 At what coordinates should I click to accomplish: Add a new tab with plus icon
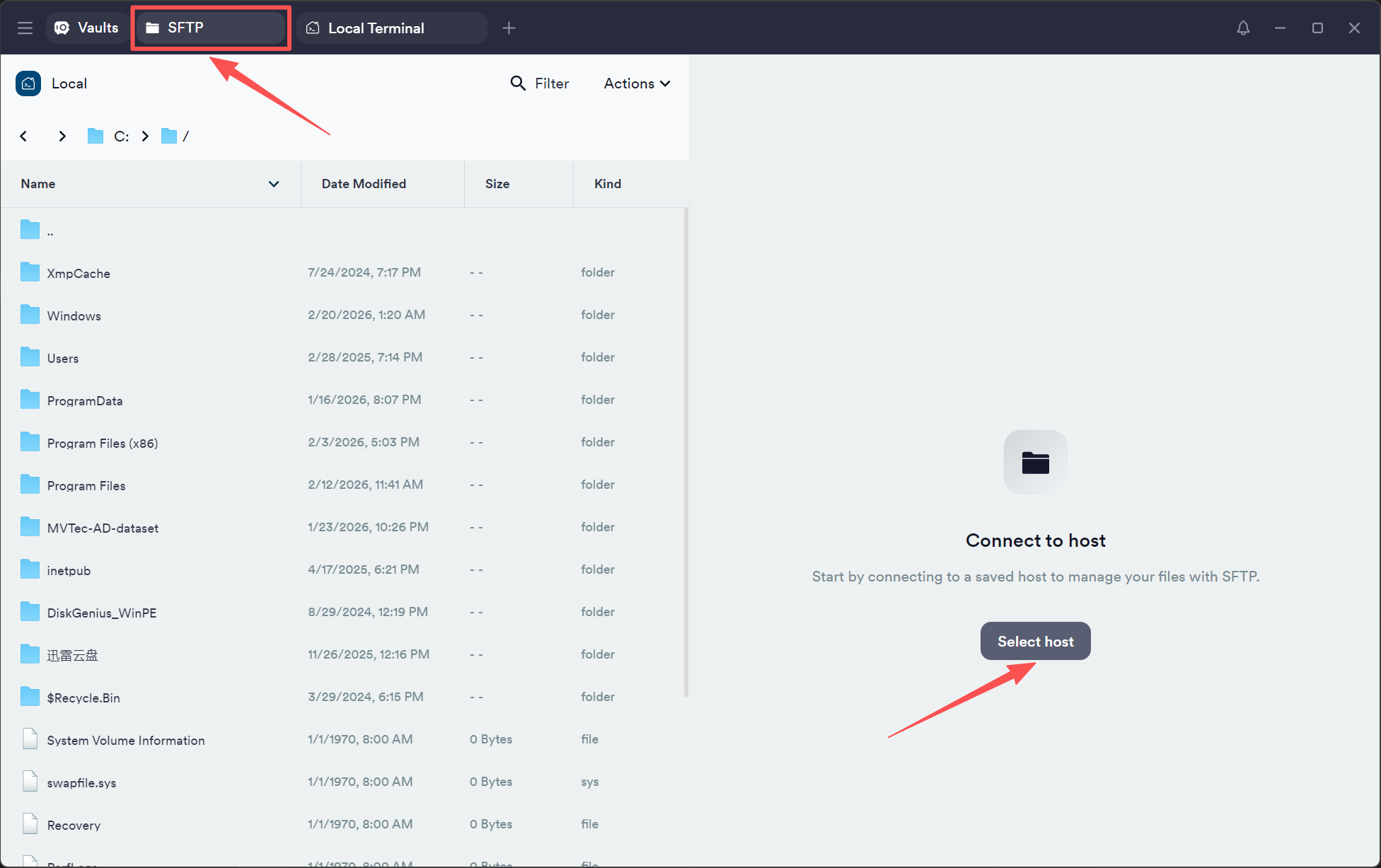[509, 28]
